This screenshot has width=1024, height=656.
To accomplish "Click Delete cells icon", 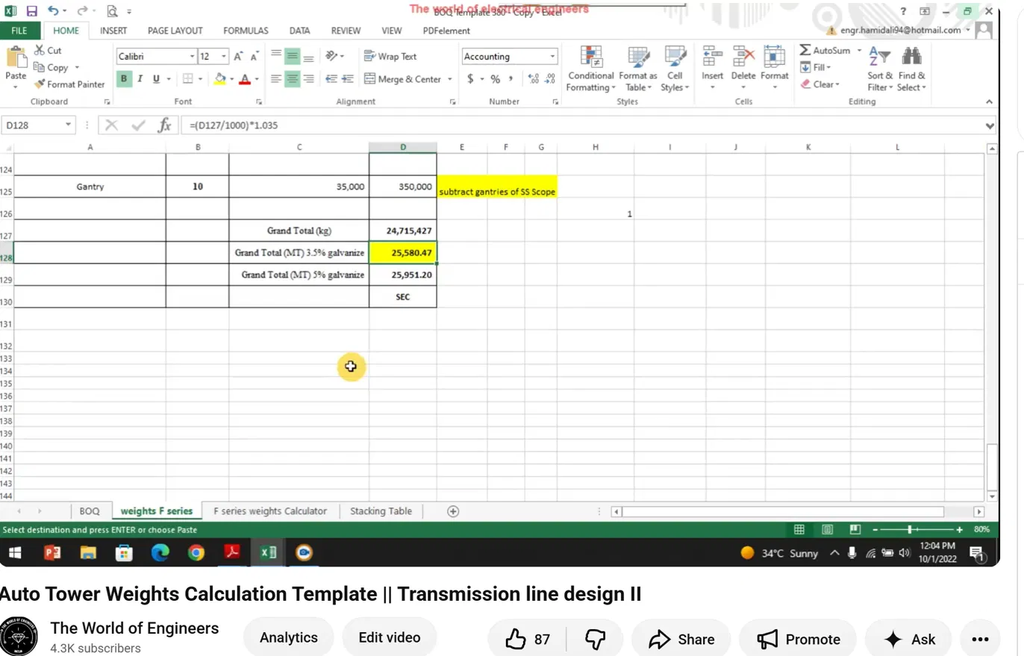I will (743, 57).
